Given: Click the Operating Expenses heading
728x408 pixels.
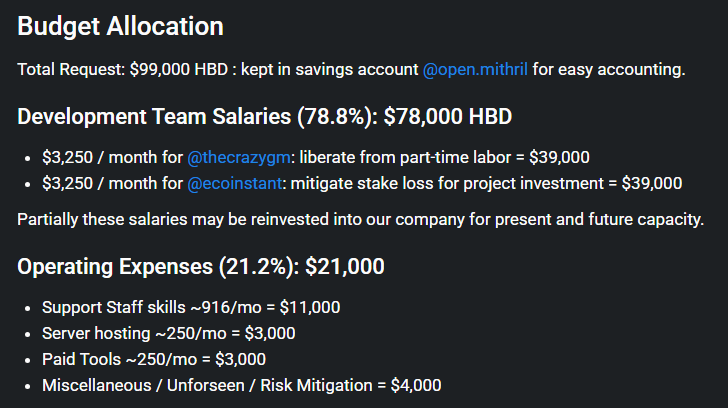Looking at the screenshot, I should [201, 266].
